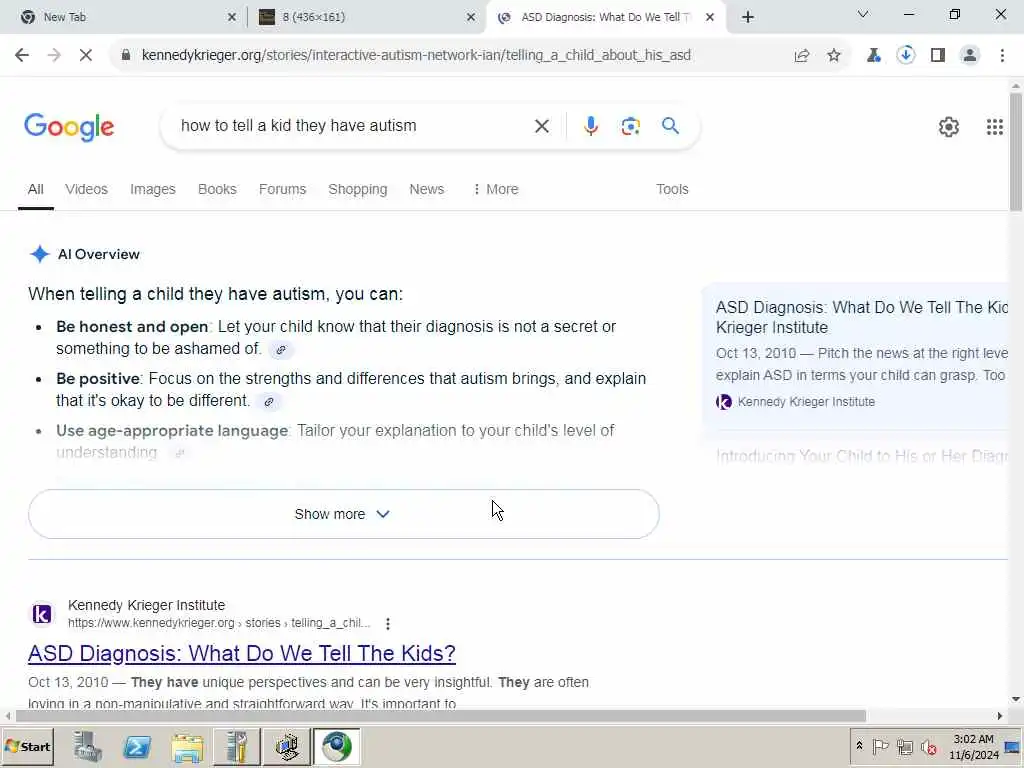1024x768 pixels.
Task: Open the taskbar clock showing 3:02 AM
Action: coord(974,747)
